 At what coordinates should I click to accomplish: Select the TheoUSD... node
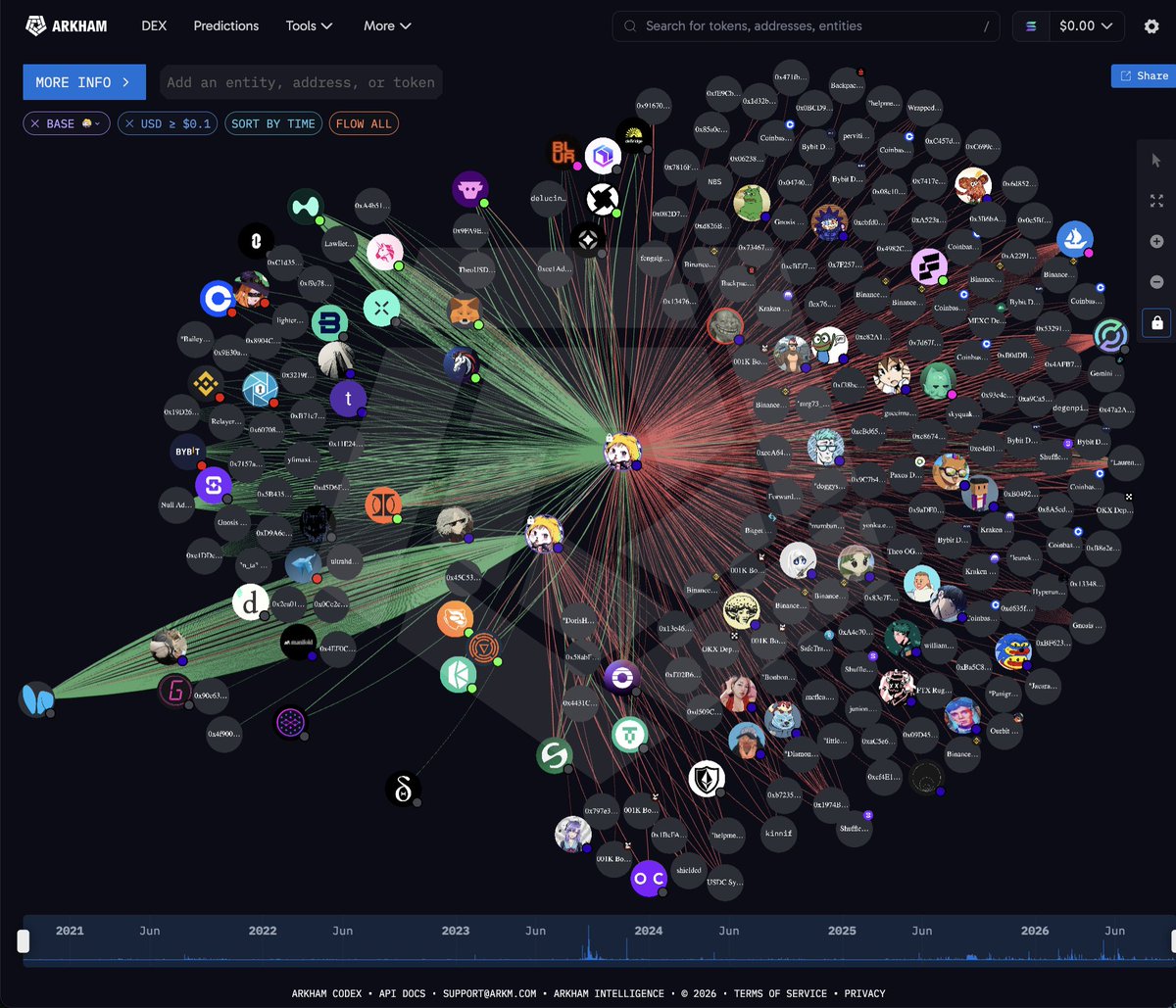[x=476, y=269]
